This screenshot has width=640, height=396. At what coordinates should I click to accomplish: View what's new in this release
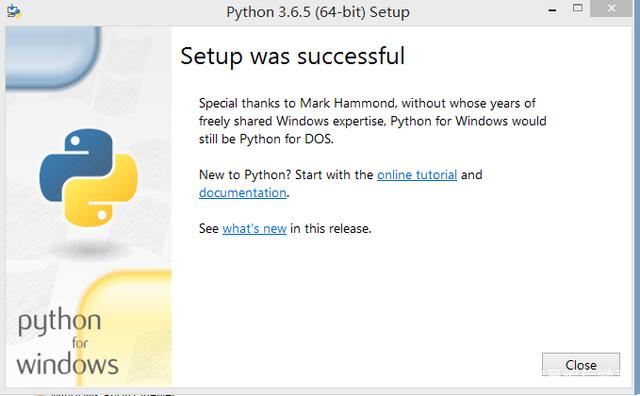point(254,229)
